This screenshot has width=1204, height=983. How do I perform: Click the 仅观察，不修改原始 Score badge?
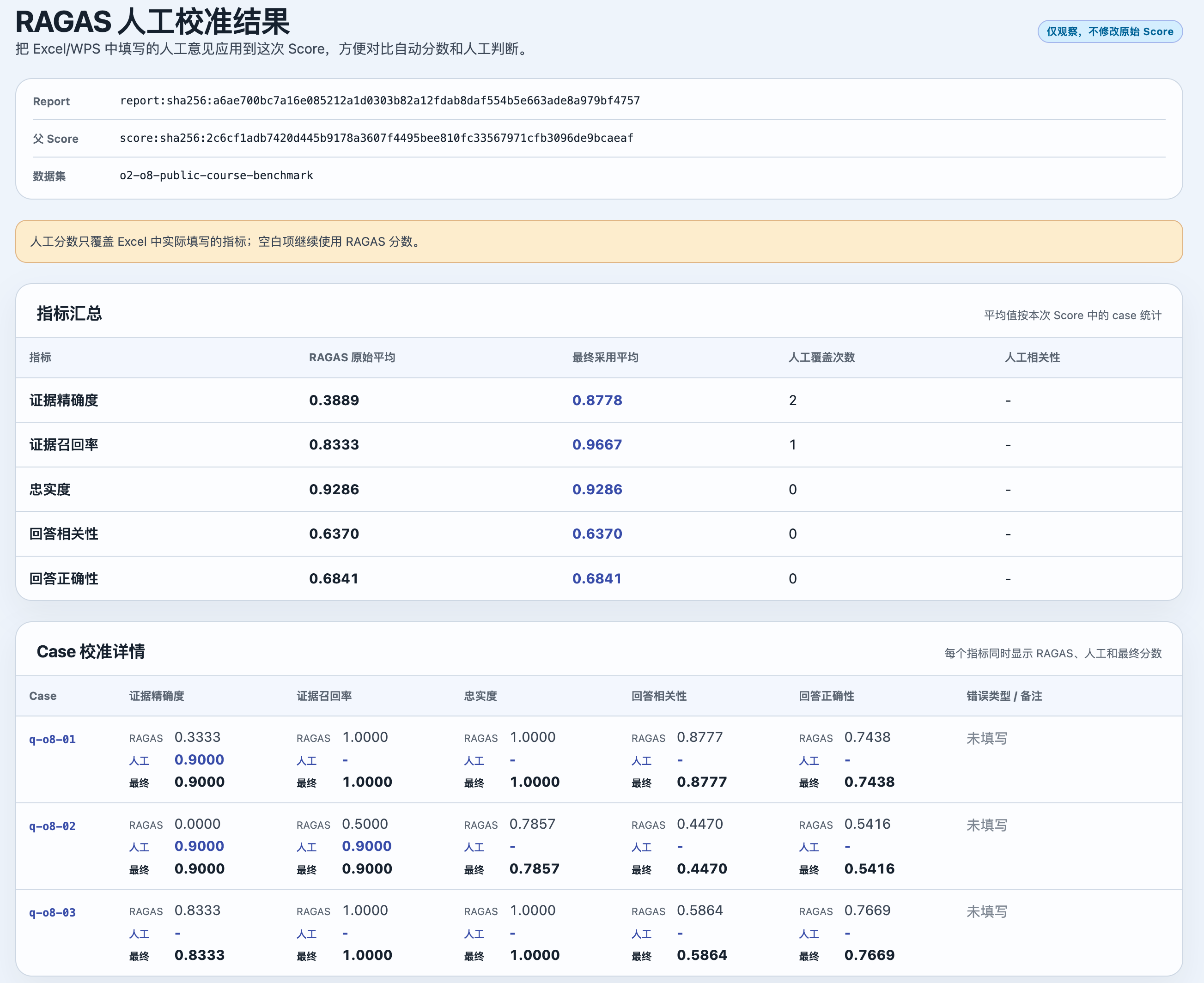click(x=1109, y=32)
